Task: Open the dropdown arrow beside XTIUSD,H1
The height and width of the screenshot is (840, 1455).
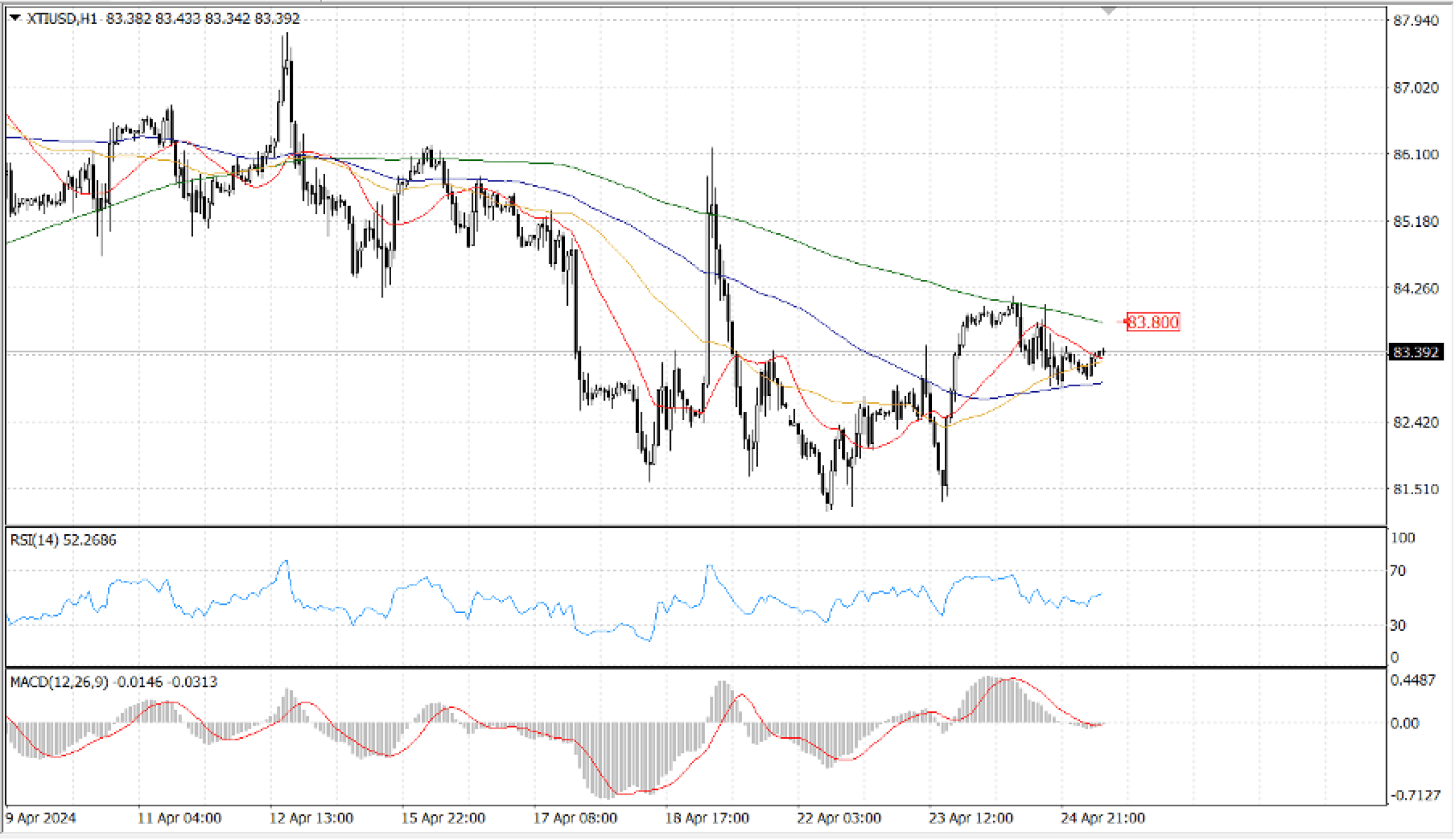Action: coord(15,18)
